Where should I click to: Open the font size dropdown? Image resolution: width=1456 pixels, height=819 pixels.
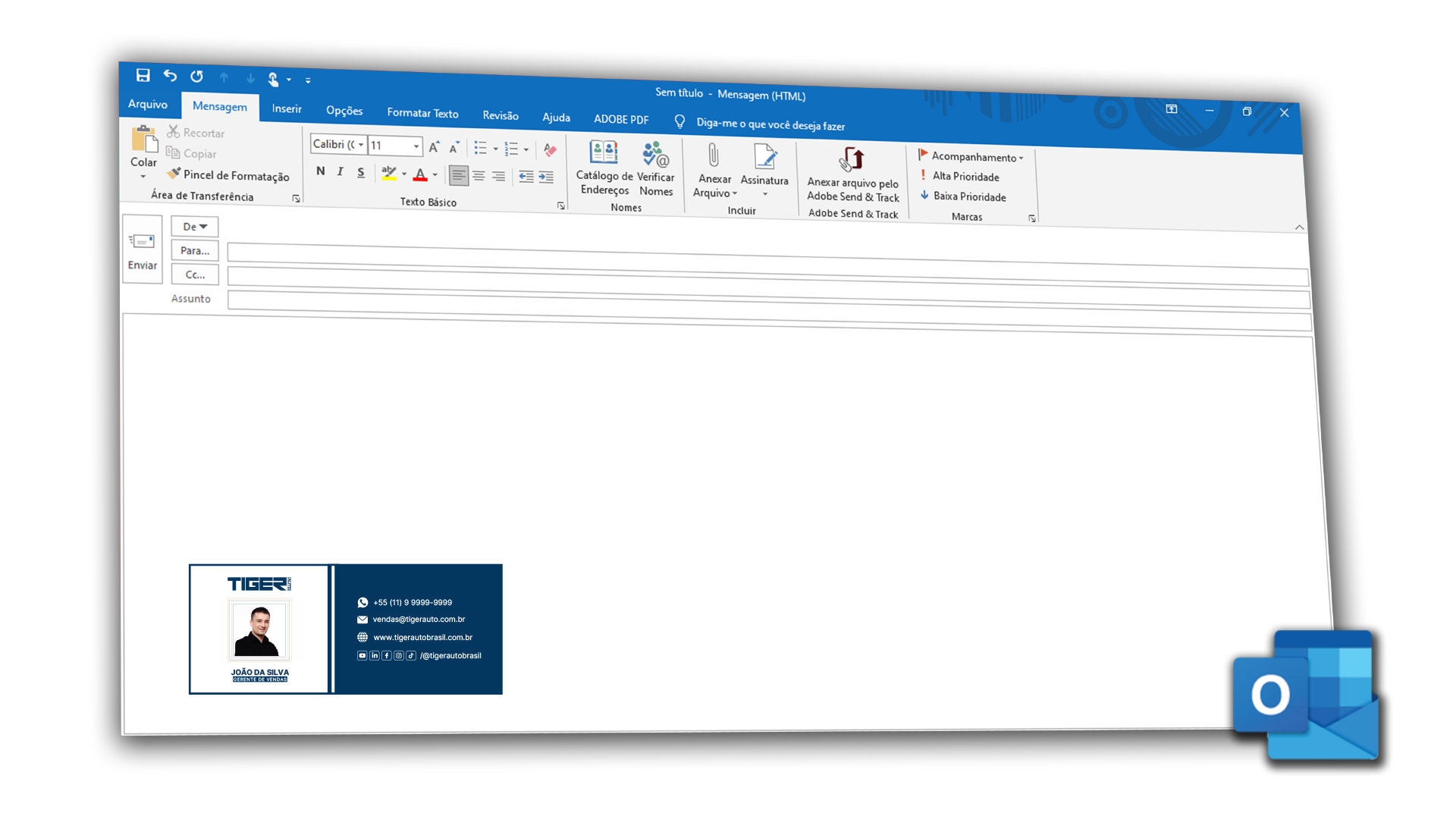click(416, 145)
